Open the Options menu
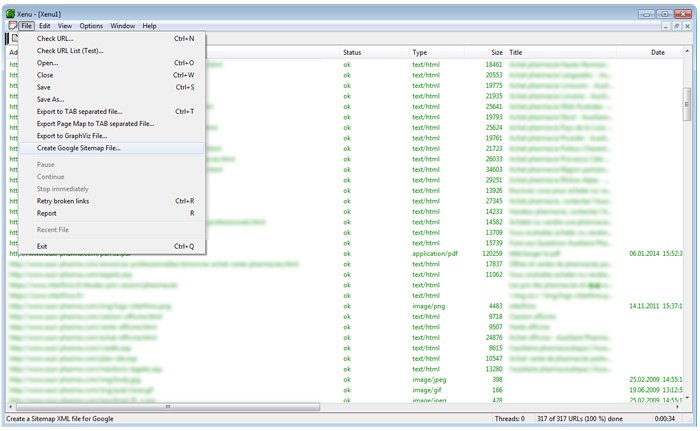 91,26
